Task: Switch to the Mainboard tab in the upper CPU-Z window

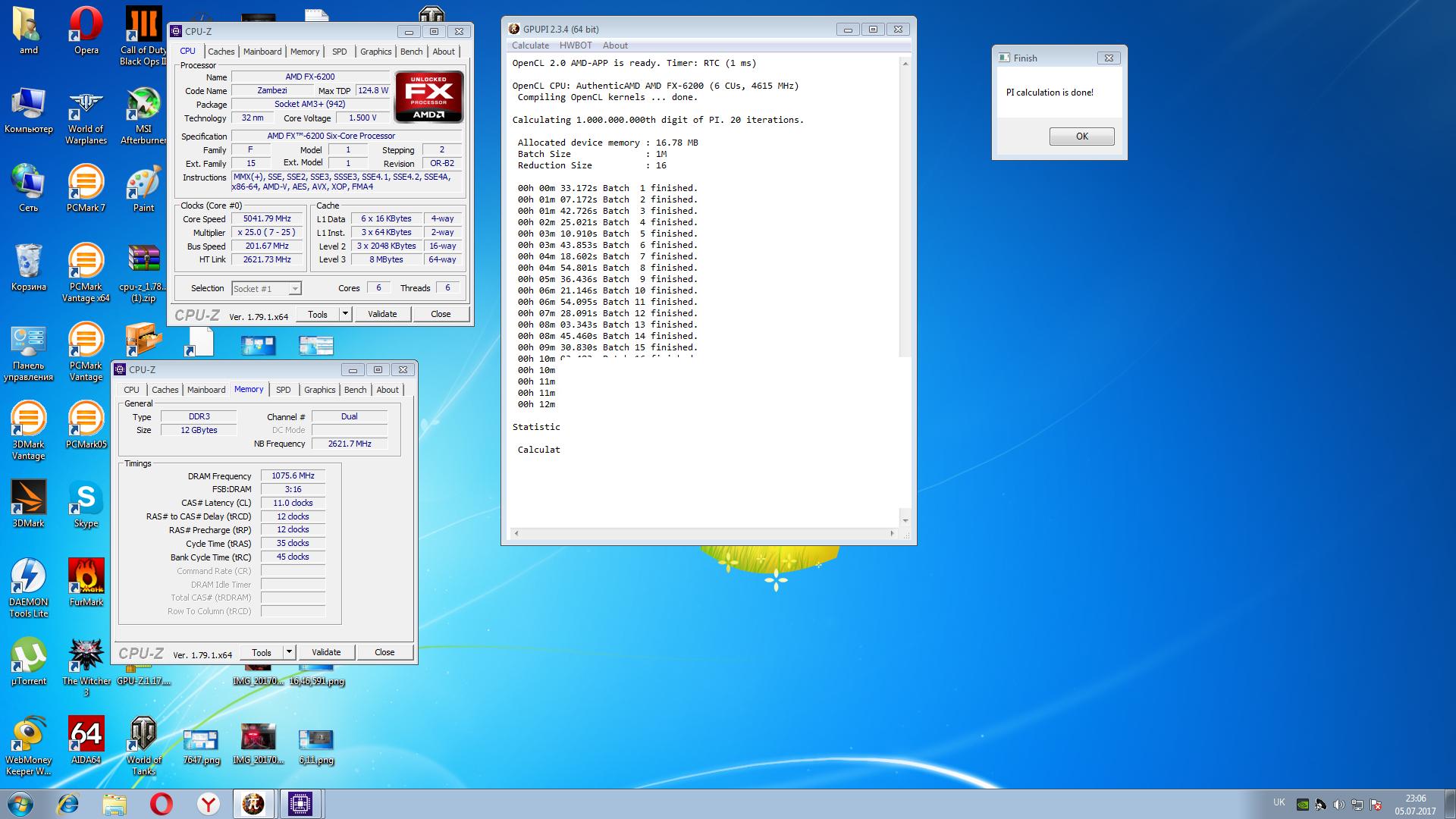Action: point(262,52)
